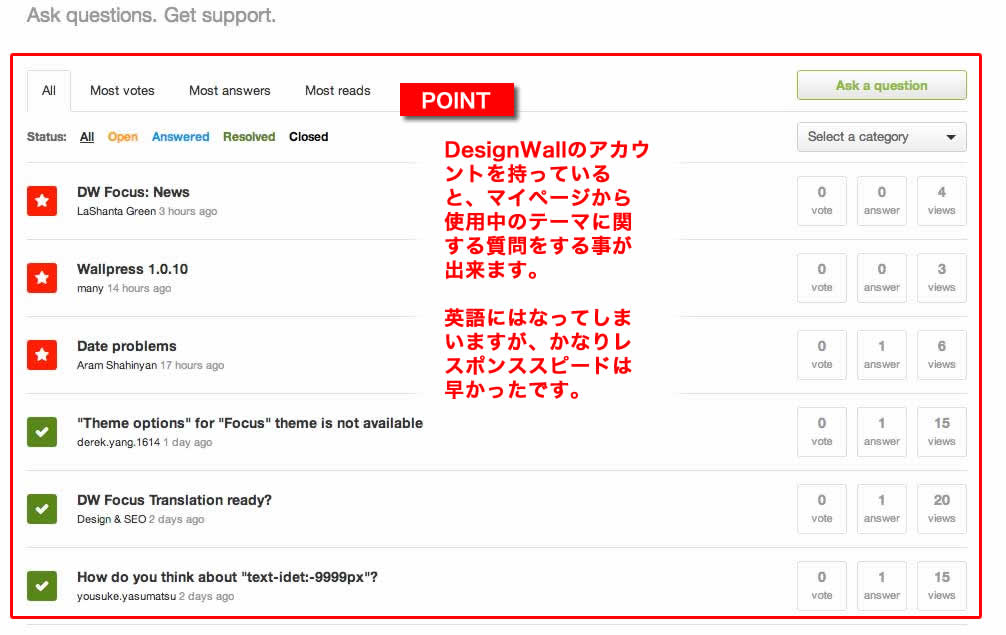The width and height of the screenshot is (1006, 635).
Task: Click the vote count box for DW Focus: News
Action: click(x=822, y=201)
